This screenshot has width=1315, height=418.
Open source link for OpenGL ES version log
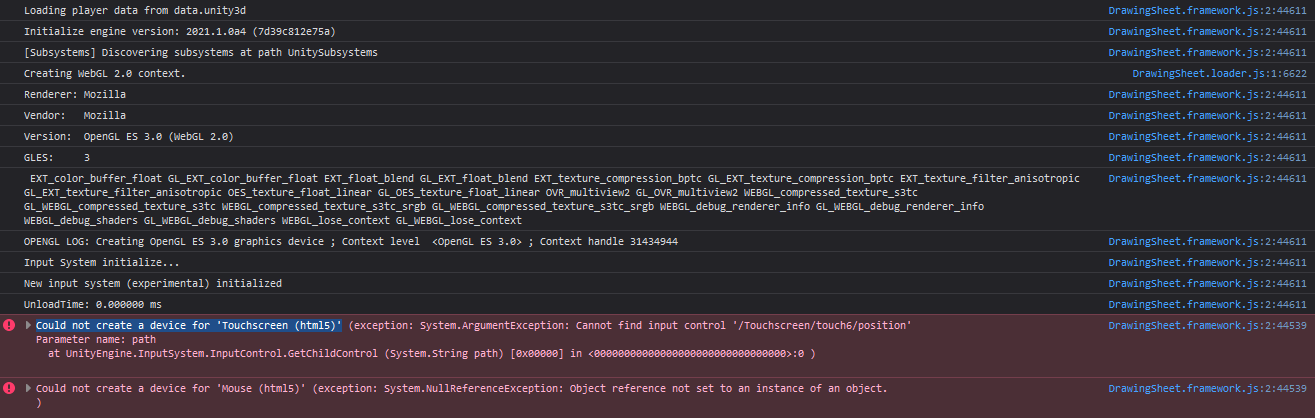click(x=1207, y=136)
